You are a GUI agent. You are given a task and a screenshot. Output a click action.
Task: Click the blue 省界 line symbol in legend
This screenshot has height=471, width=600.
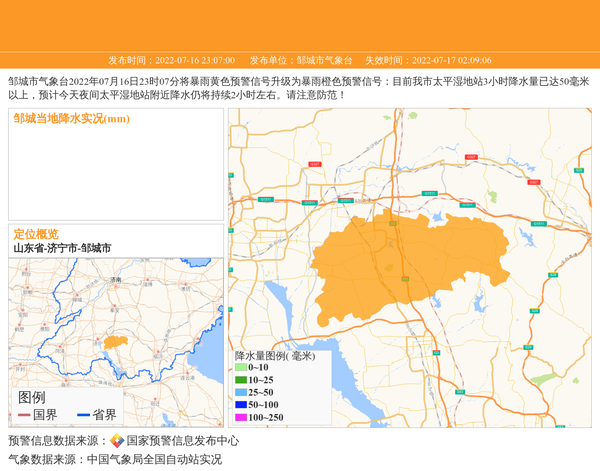tap(83, 415)
